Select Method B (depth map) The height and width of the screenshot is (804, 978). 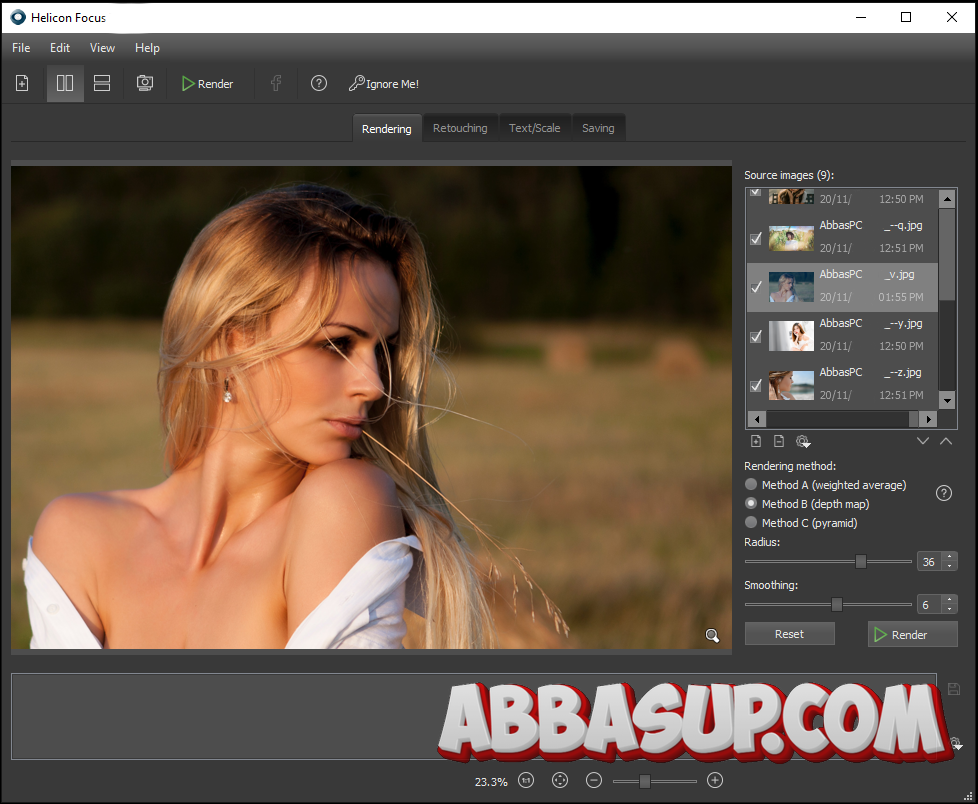coord(807,503)
